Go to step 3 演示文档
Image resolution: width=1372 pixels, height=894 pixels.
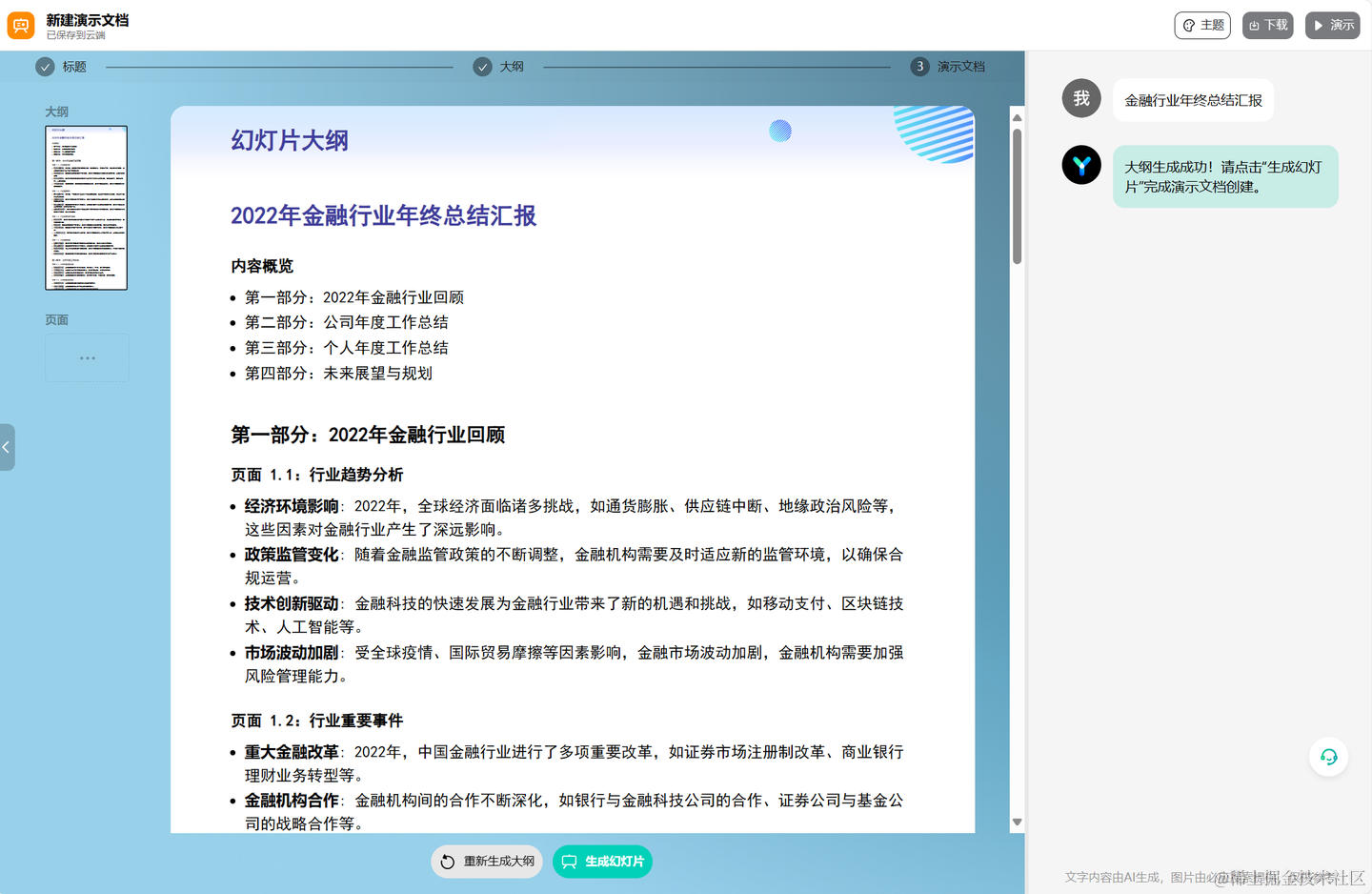919,67
